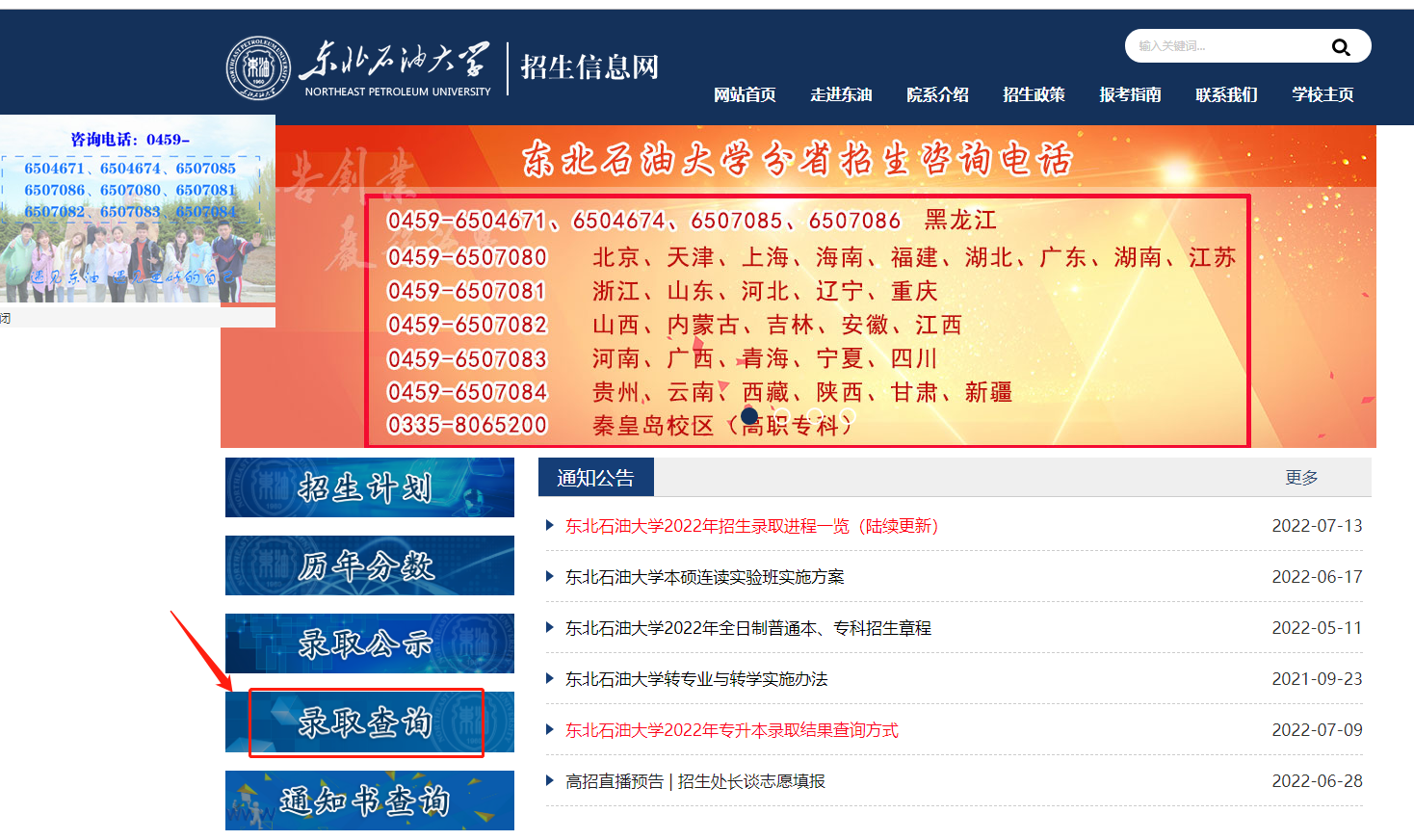This screenshot has width=1414, height=840.
Task: Open 报考指南 nav item
Action: click(1130, 94)
